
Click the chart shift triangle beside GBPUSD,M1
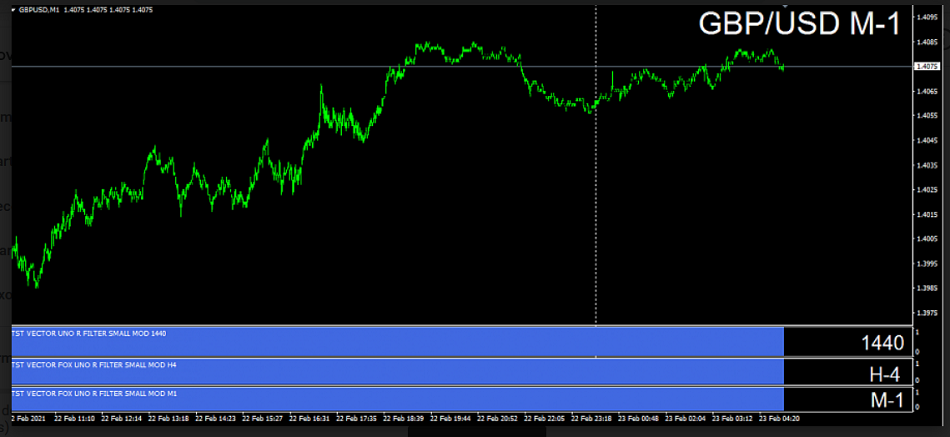(14, 10)
